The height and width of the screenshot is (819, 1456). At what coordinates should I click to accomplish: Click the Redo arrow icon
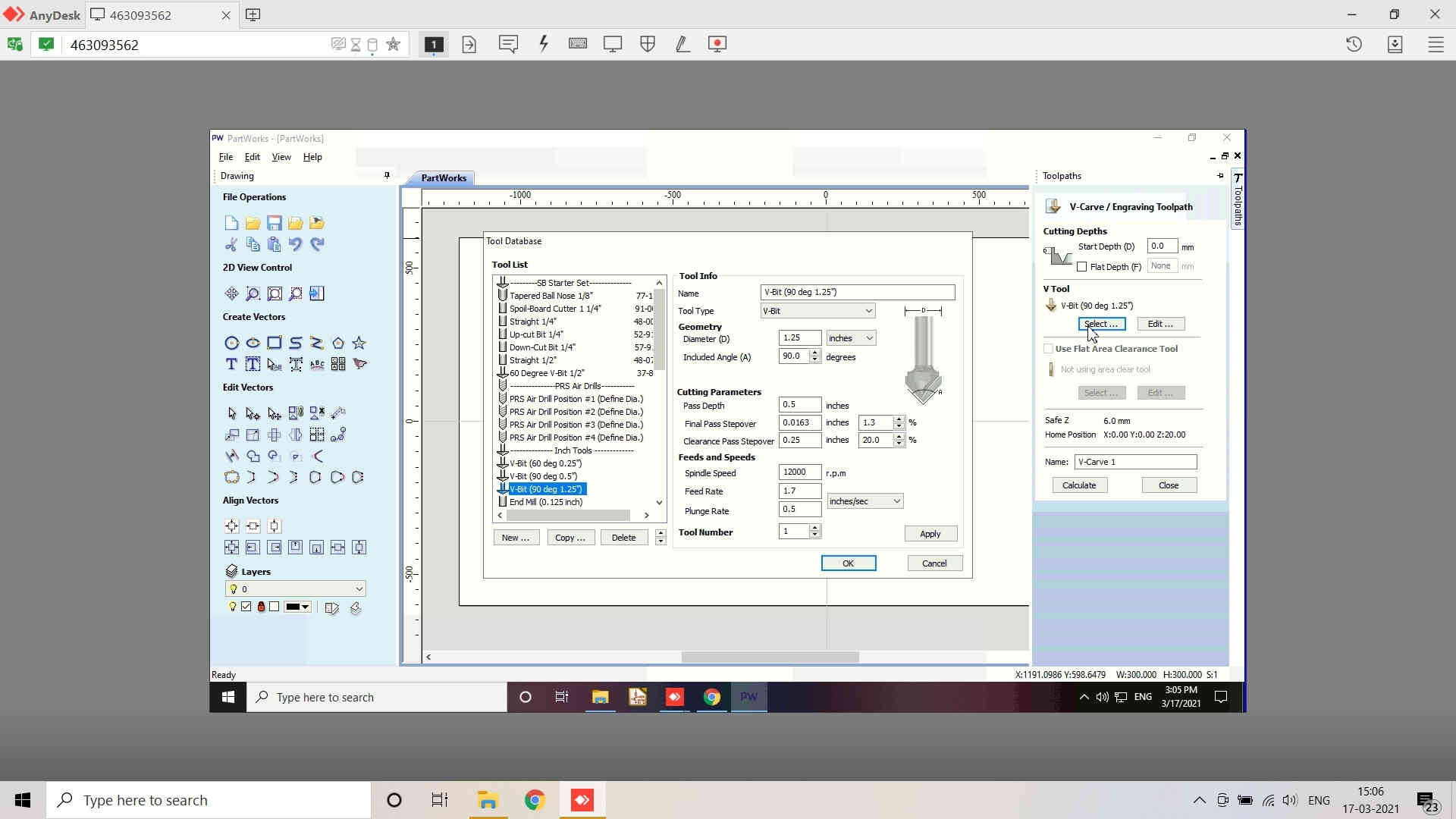coord(316,244)
